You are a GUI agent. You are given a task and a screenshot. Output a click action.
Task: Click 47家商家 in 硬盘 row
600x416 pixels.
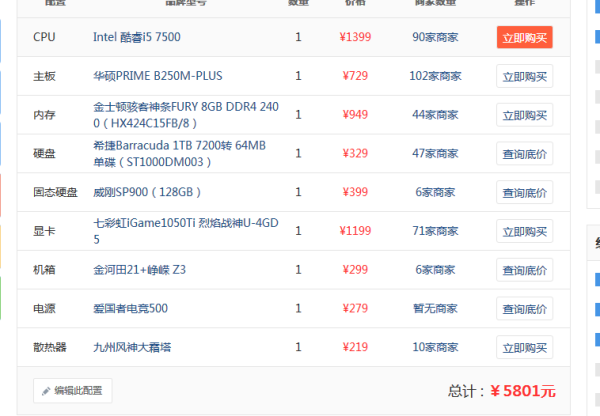coord(435,153)
